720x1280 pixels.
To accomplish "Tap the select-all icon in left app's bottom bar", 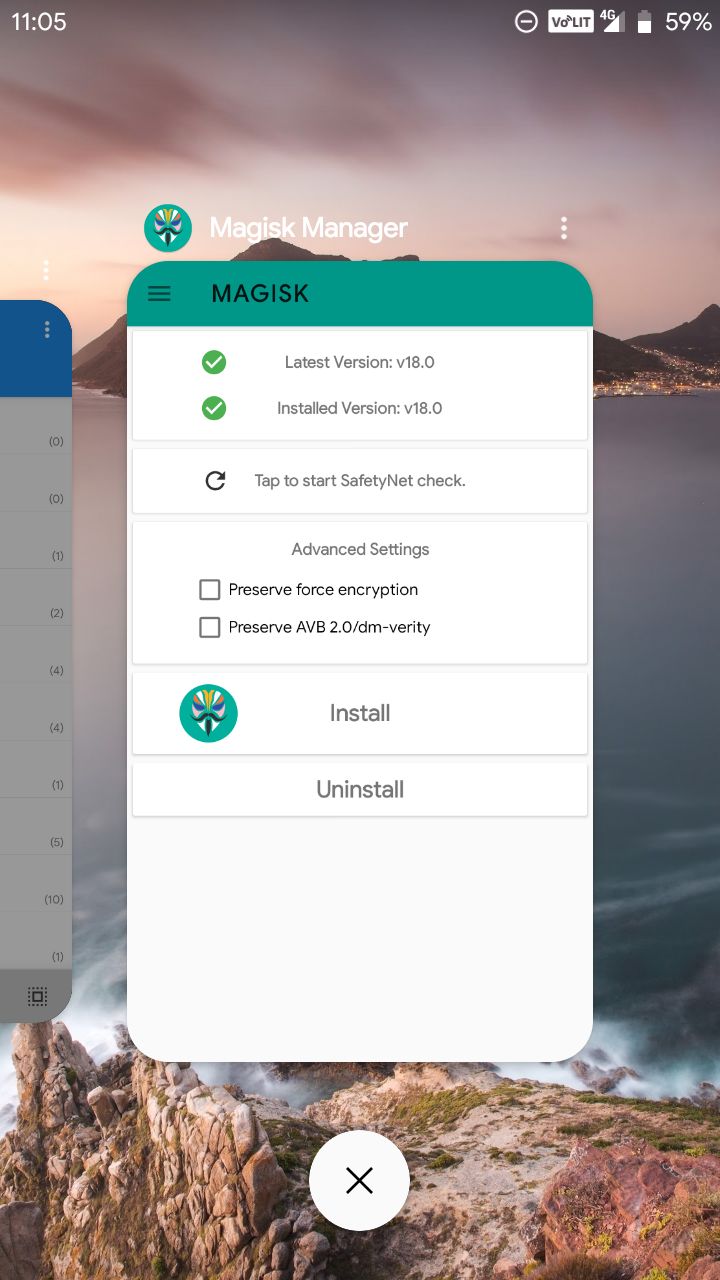I will [37, 996].
